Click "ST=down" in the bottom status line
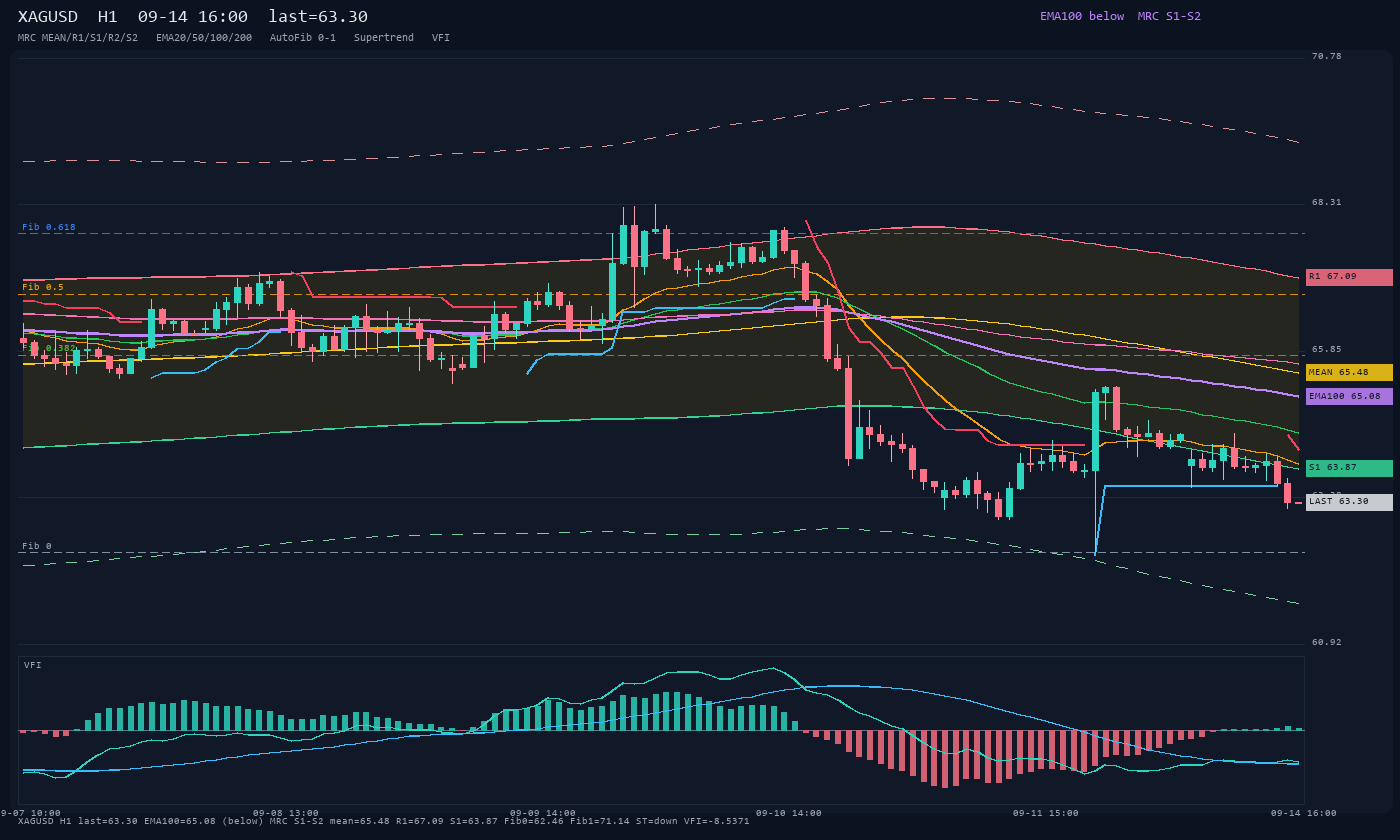 (x=657, y=821)
